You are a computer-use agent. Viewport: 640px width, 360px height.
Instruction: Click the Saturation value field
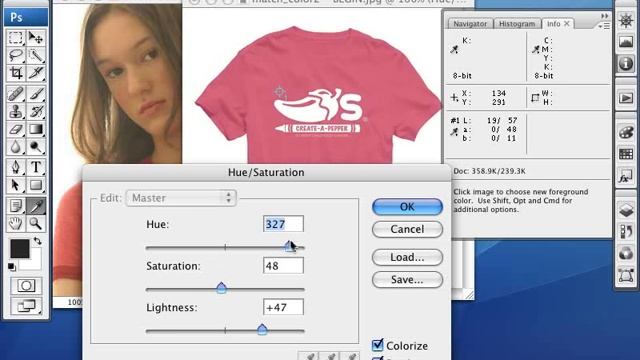pos(283,266)
